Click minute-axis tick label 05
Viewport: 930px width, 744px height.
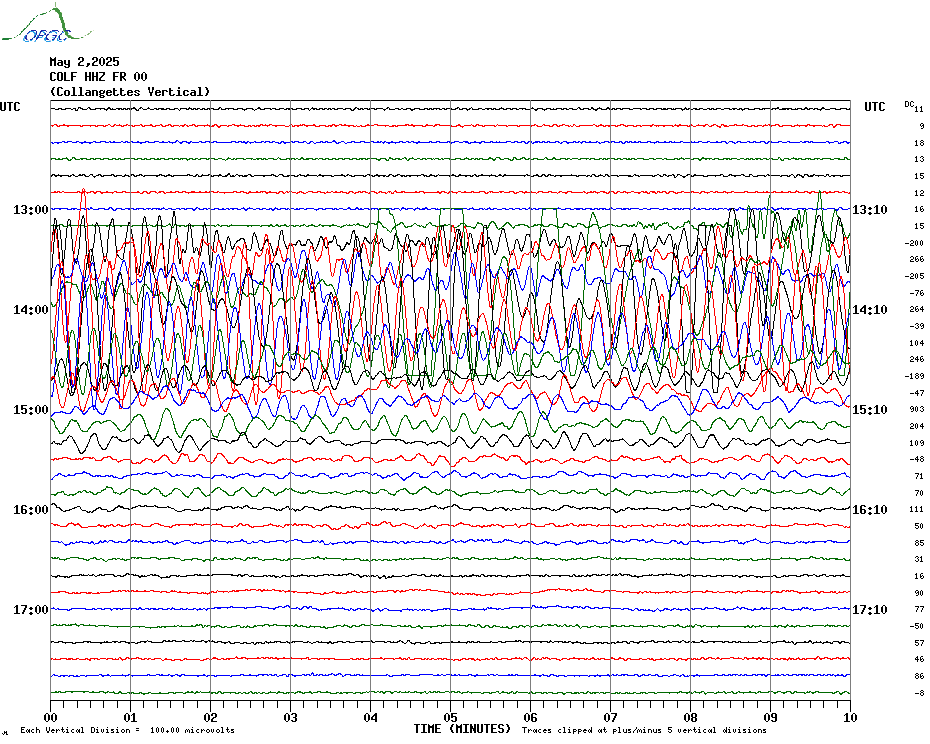[x=451, y=718]
